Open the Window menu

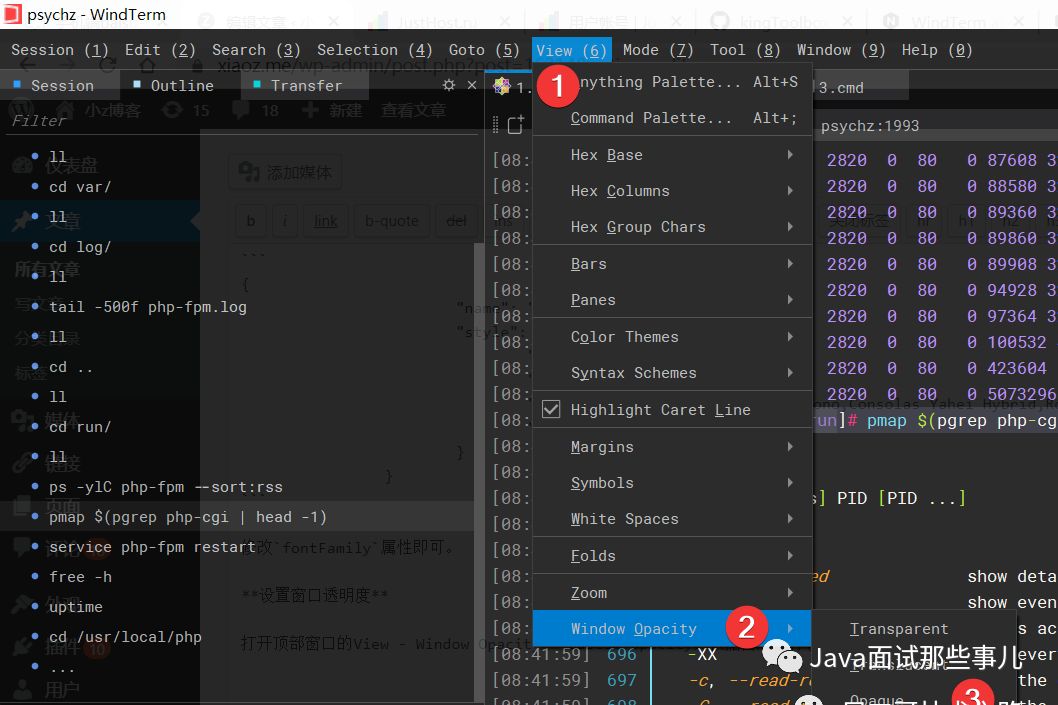pyautogui.click(x=841, y=50)
